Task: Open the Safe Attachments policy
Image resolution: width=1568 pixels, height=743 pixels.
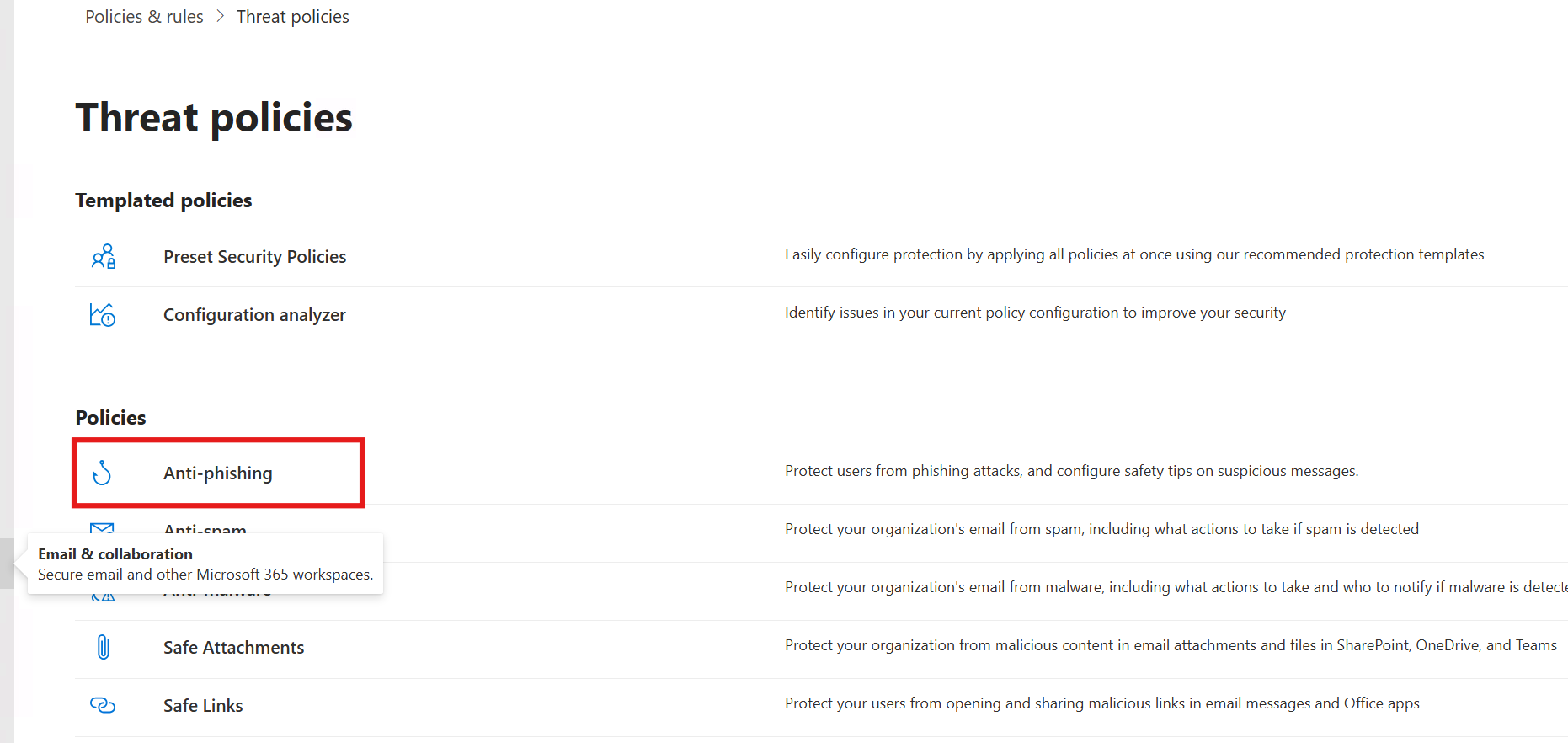Action: click(x=233, y=647)
